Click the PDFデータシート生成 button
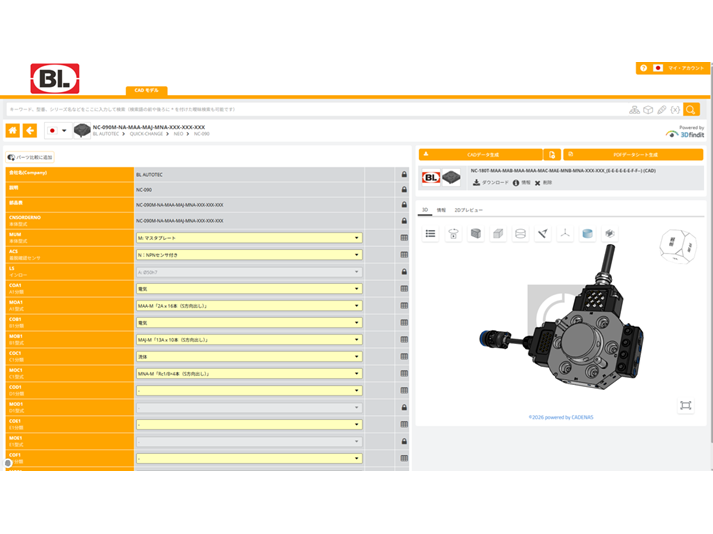 [633, 155]
